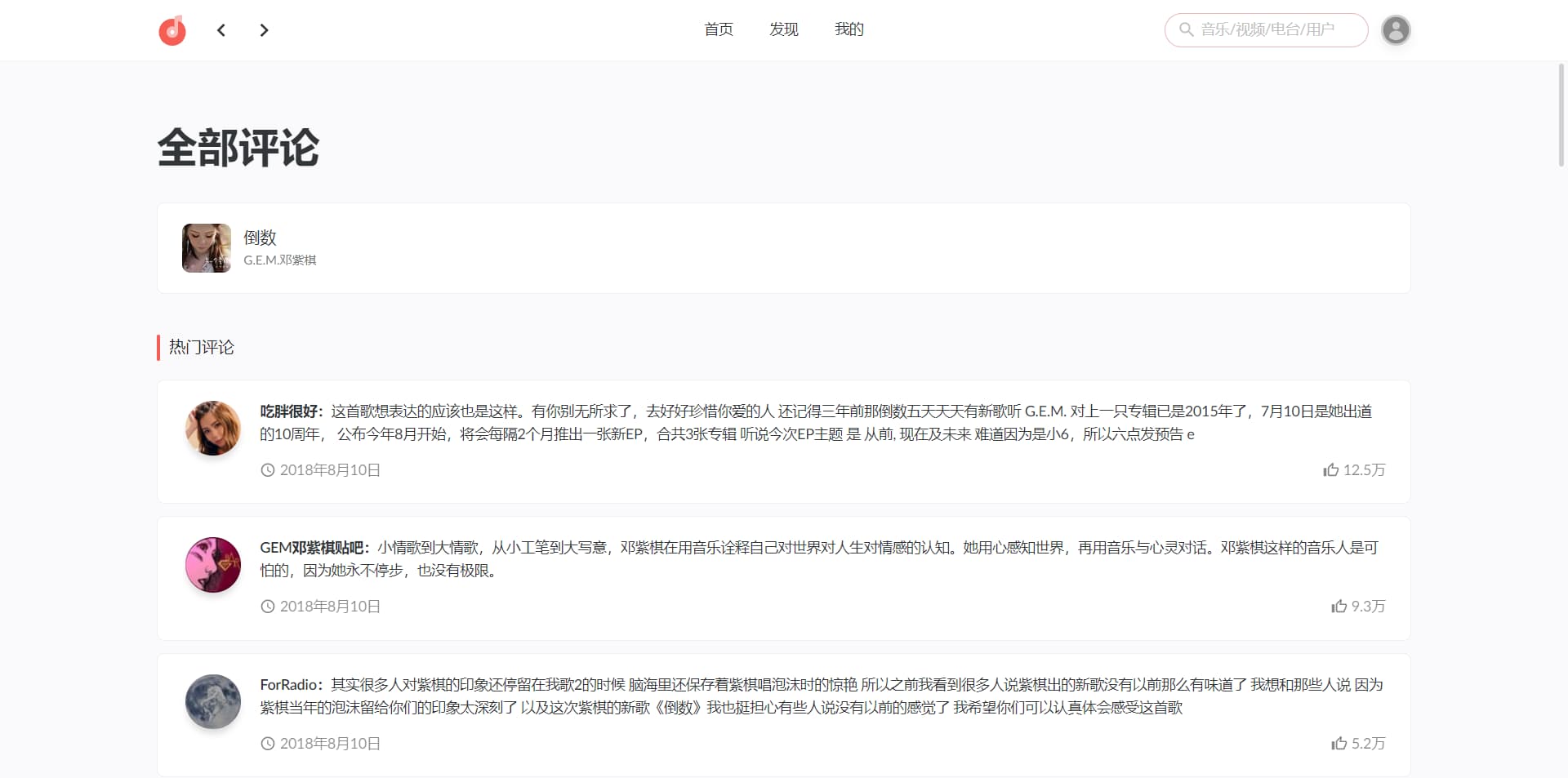
Task: Click the search magnifier icon
Action: pos(1186,30)
